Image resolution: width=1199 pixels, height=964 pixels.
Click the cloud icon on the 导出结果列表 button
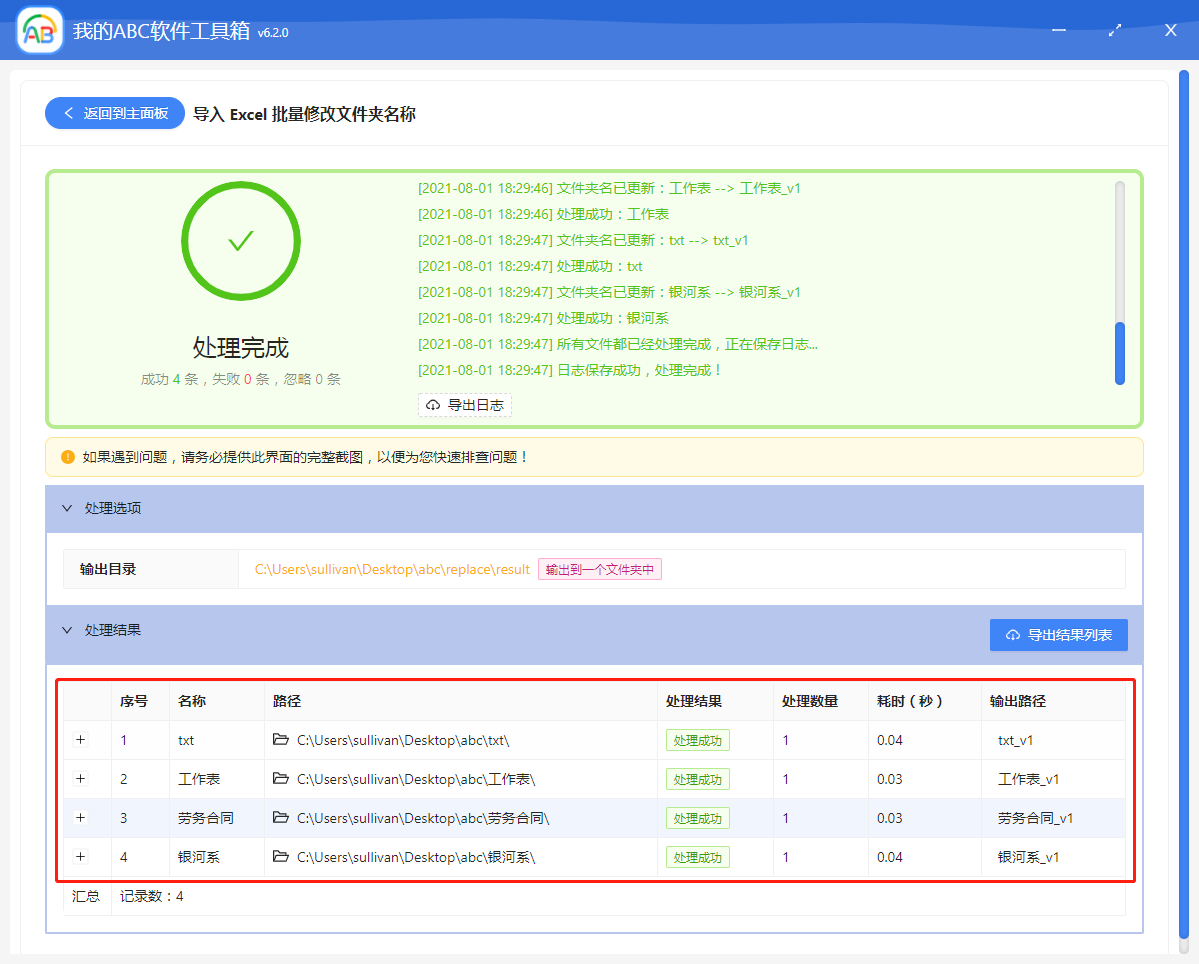click(x=1012, y=634)
